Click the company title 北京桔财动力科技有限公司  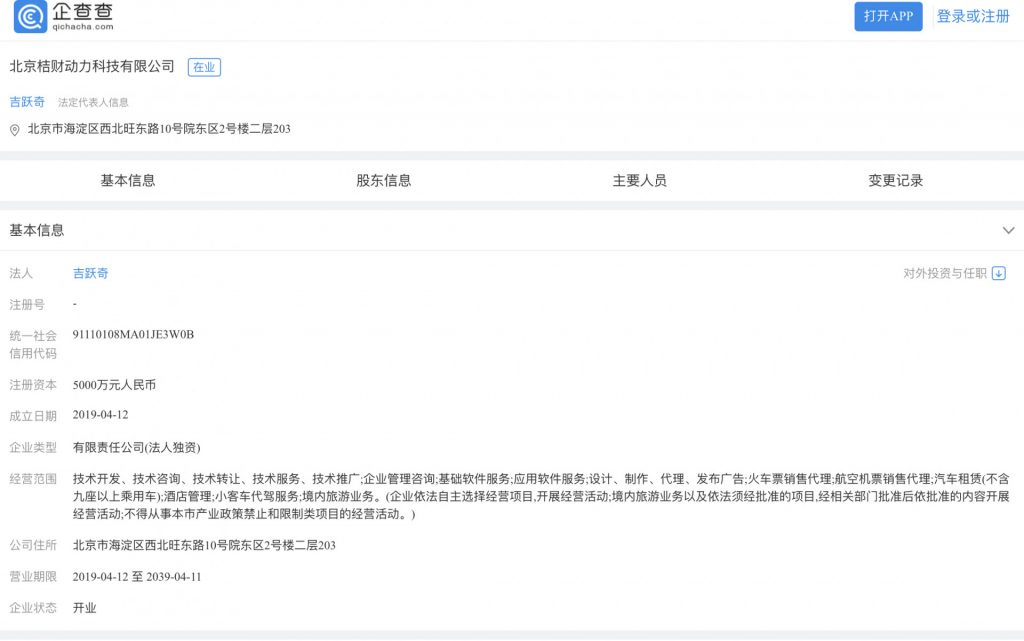click(x=92, y=67)
